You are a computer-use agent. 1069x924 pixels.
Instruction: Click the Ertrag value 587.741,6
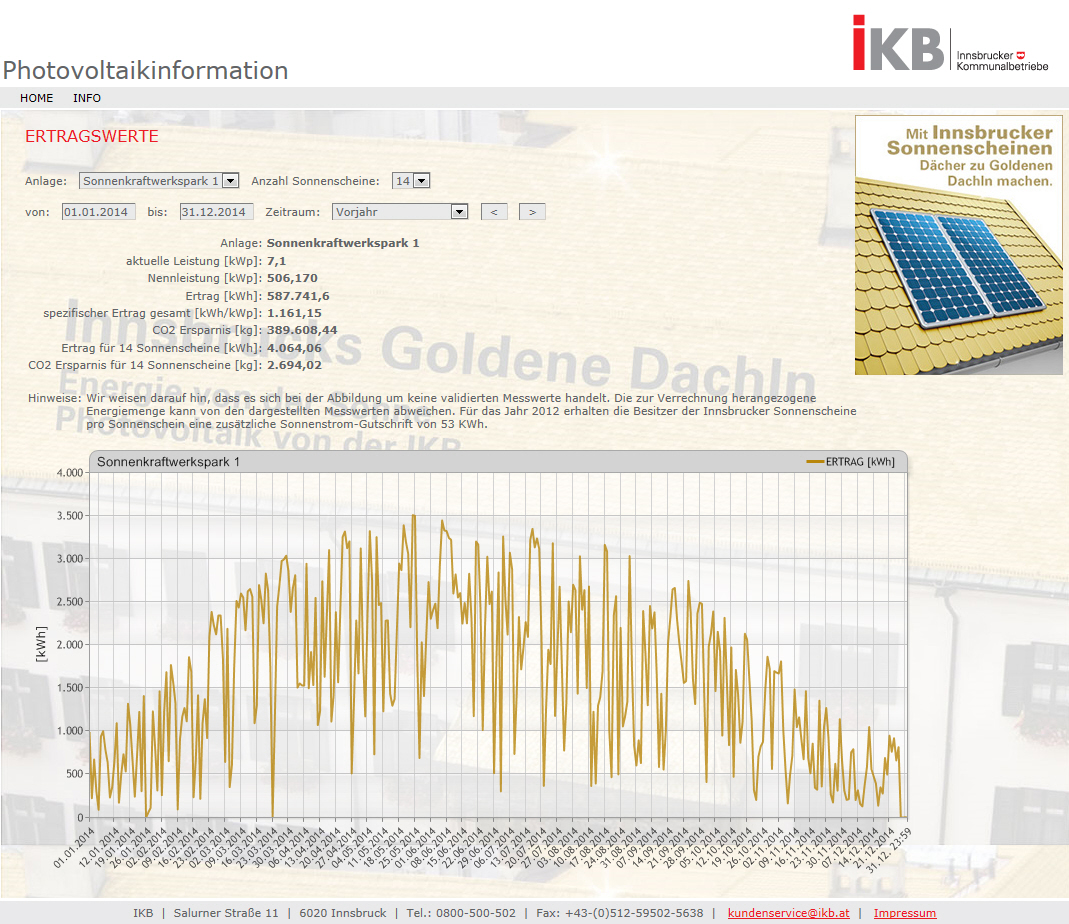298,296
